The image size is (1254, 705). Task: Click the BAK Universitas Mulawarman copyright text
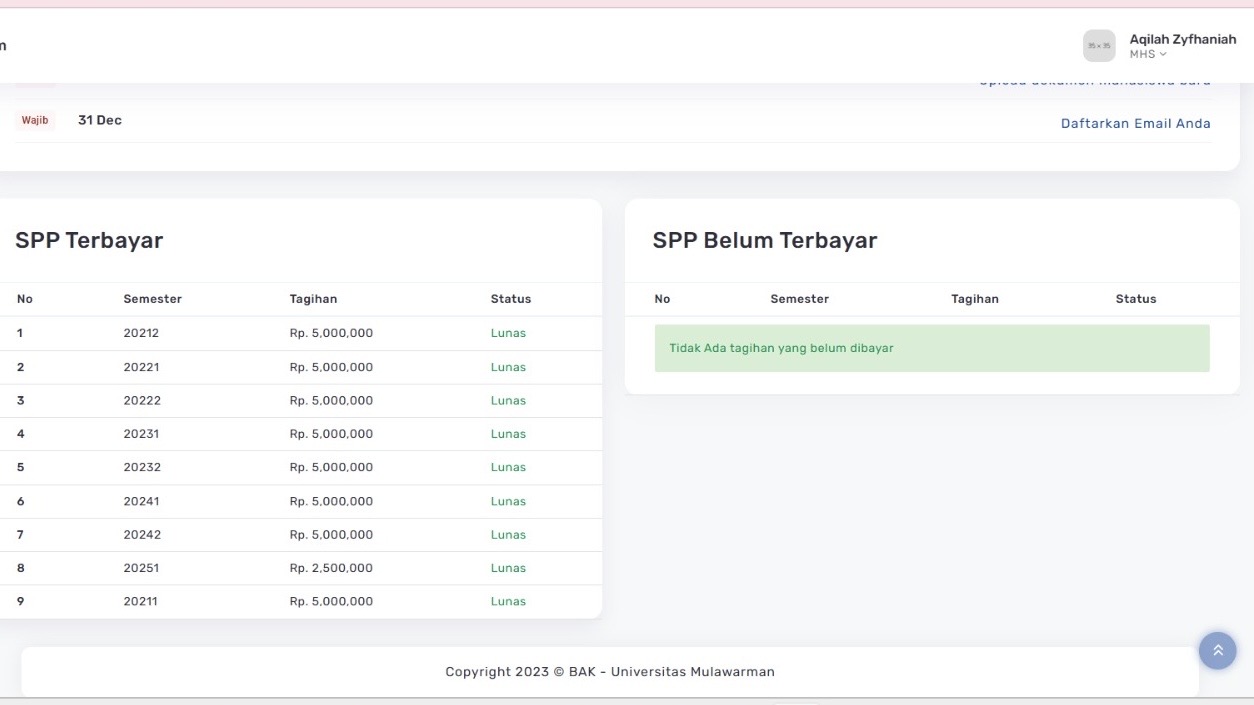point(609,672)
